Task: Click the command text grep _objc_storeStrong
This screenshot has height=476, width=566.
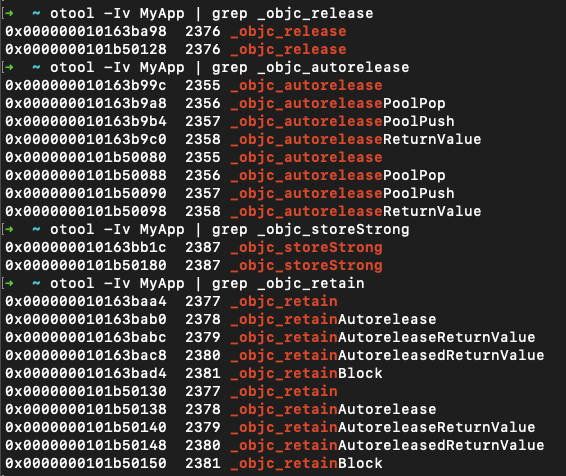Action: tap(311, 230)
